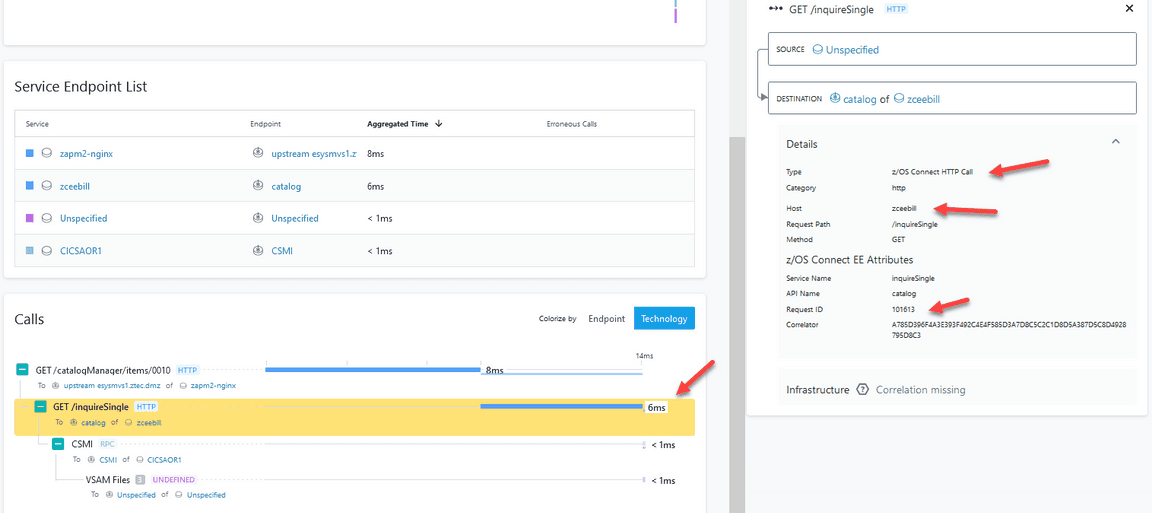
Task: Click service icon next to zapm2-nginx row
Action: [46, 154]
